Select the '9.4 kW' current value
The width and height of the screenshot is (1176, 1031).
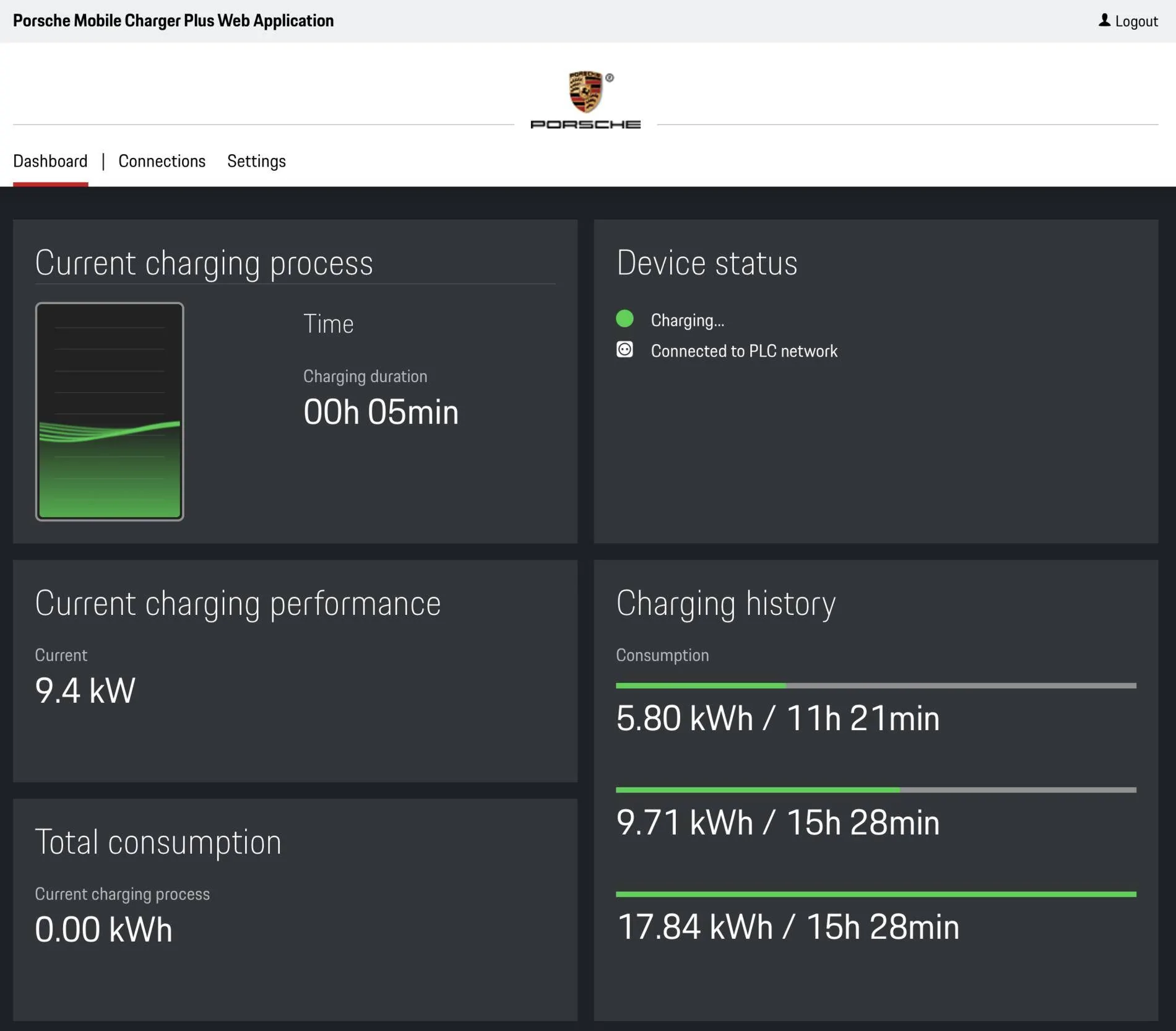(85, 690)
